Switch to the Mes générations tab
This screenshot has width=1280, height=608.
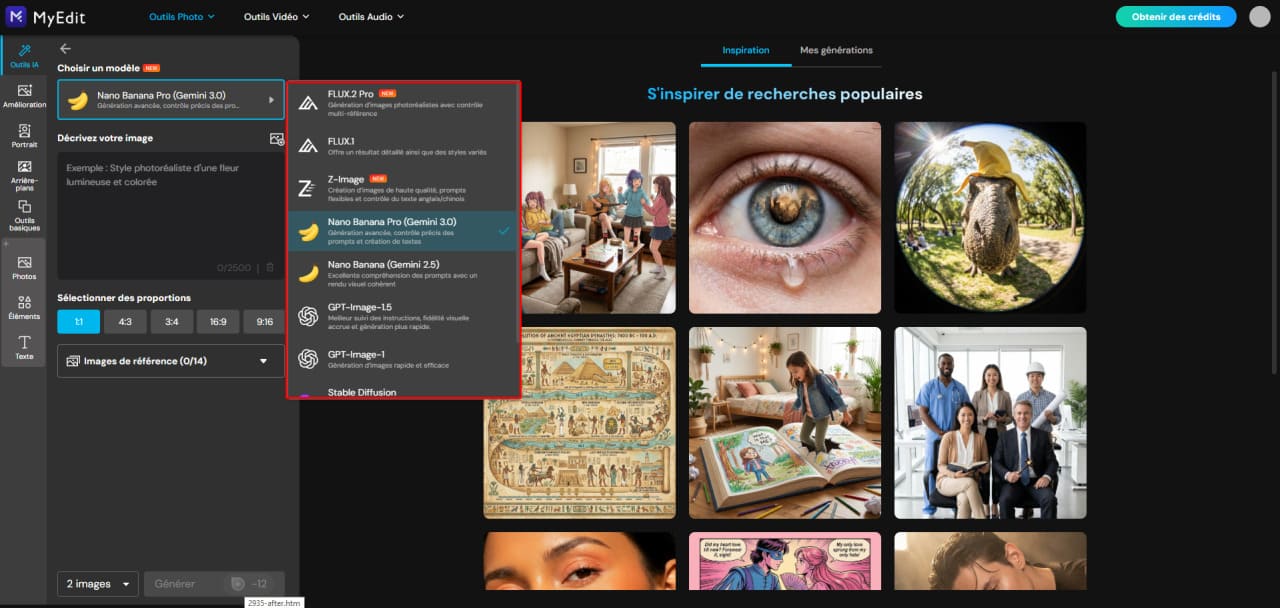click(836, 50)
